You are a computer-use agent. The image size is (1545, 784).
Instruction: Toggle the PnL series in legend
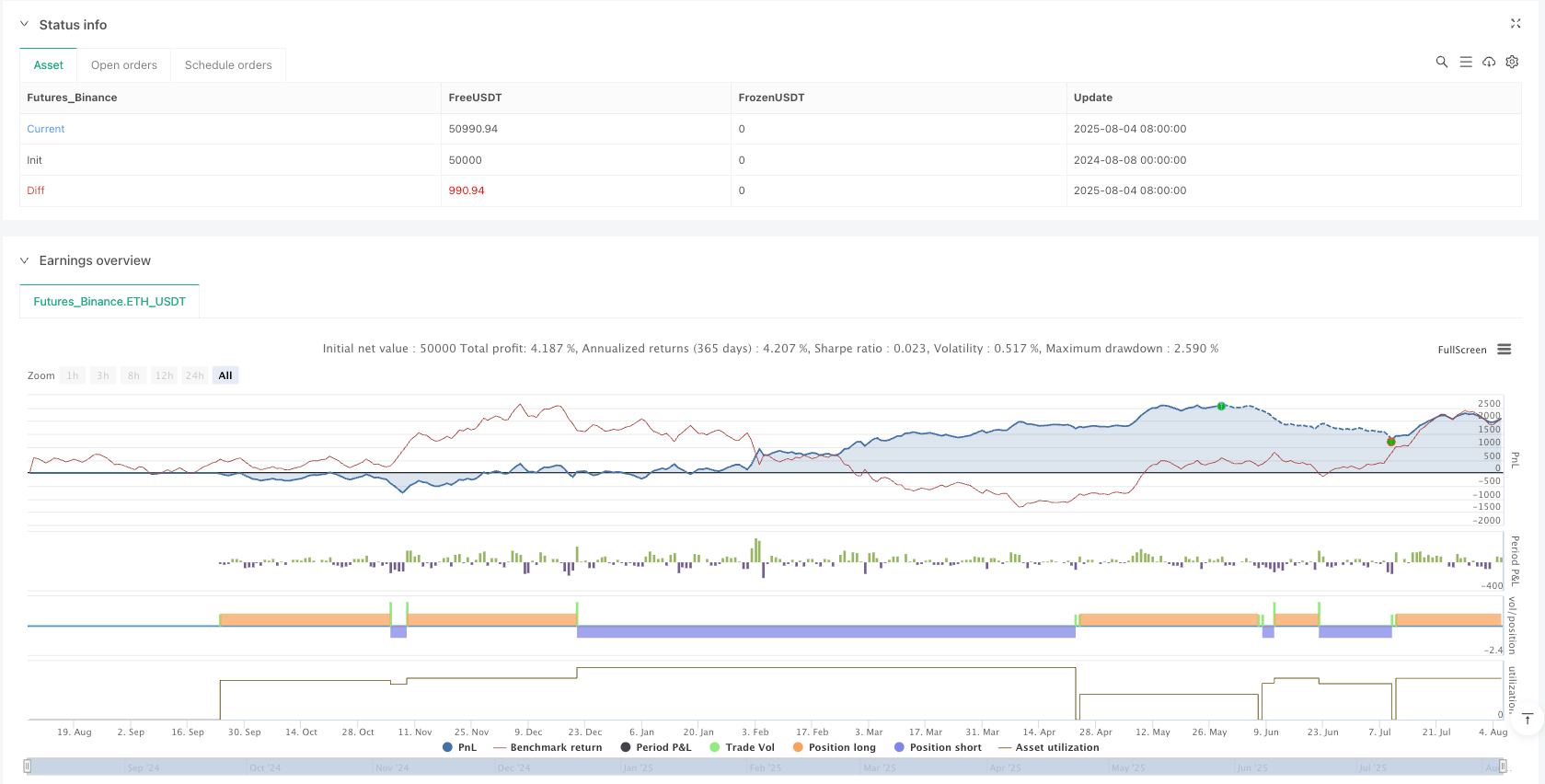pyautogui.click(x=459, y=747)
